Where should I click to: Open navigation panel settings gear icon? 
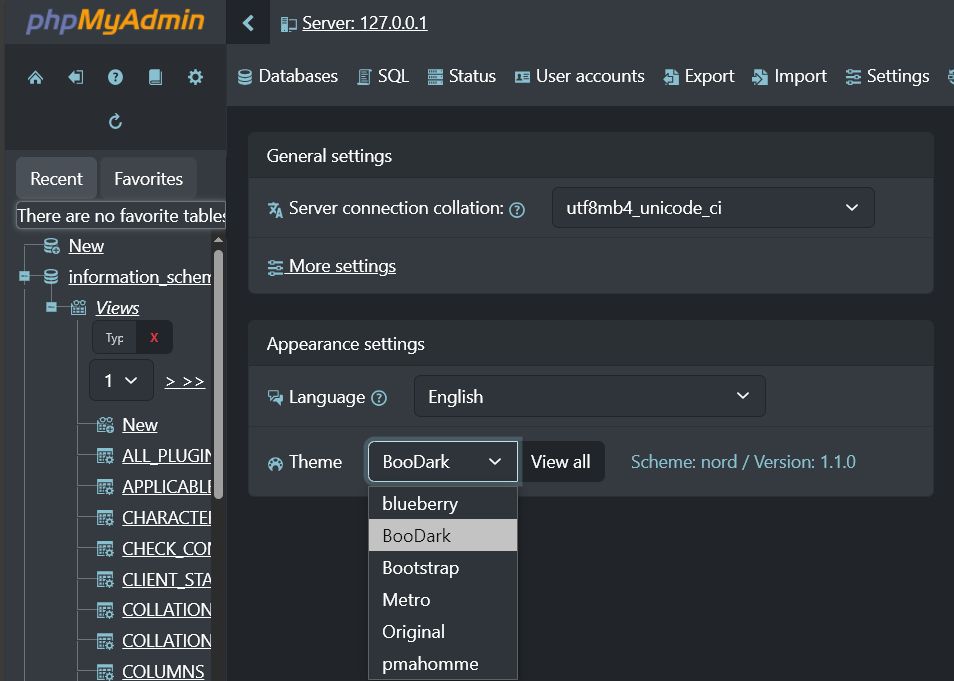(x=195, y=77)
